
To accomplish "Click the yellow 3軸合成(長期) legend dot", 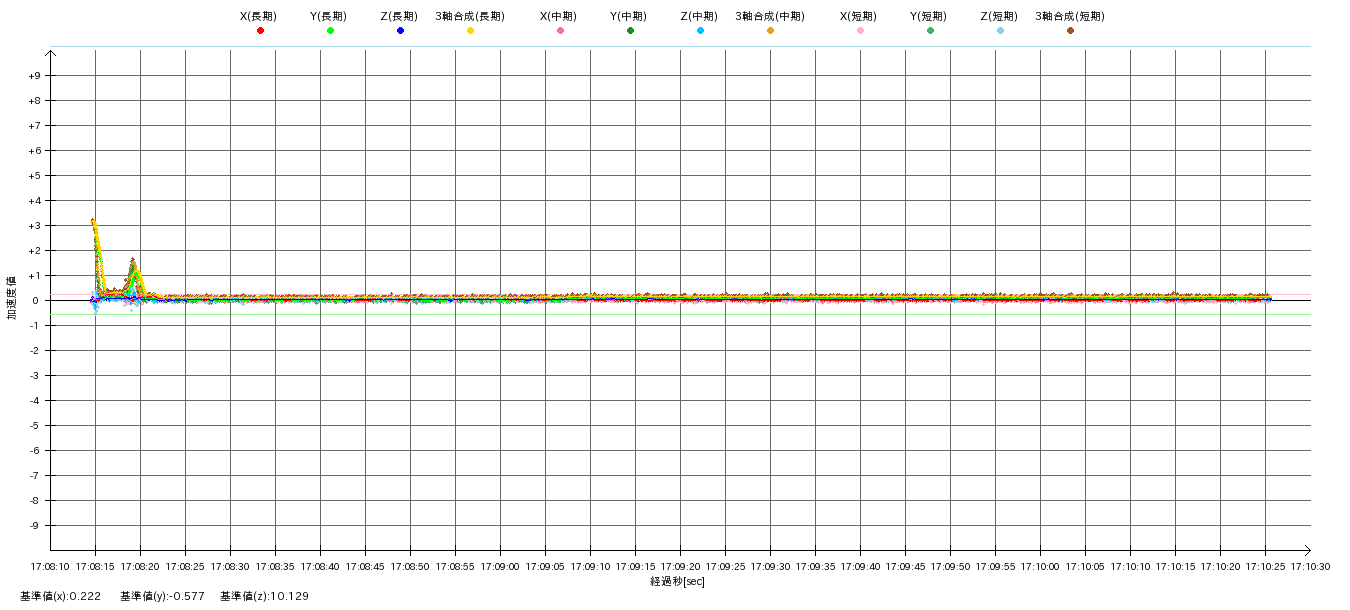I will pos(470,31).
